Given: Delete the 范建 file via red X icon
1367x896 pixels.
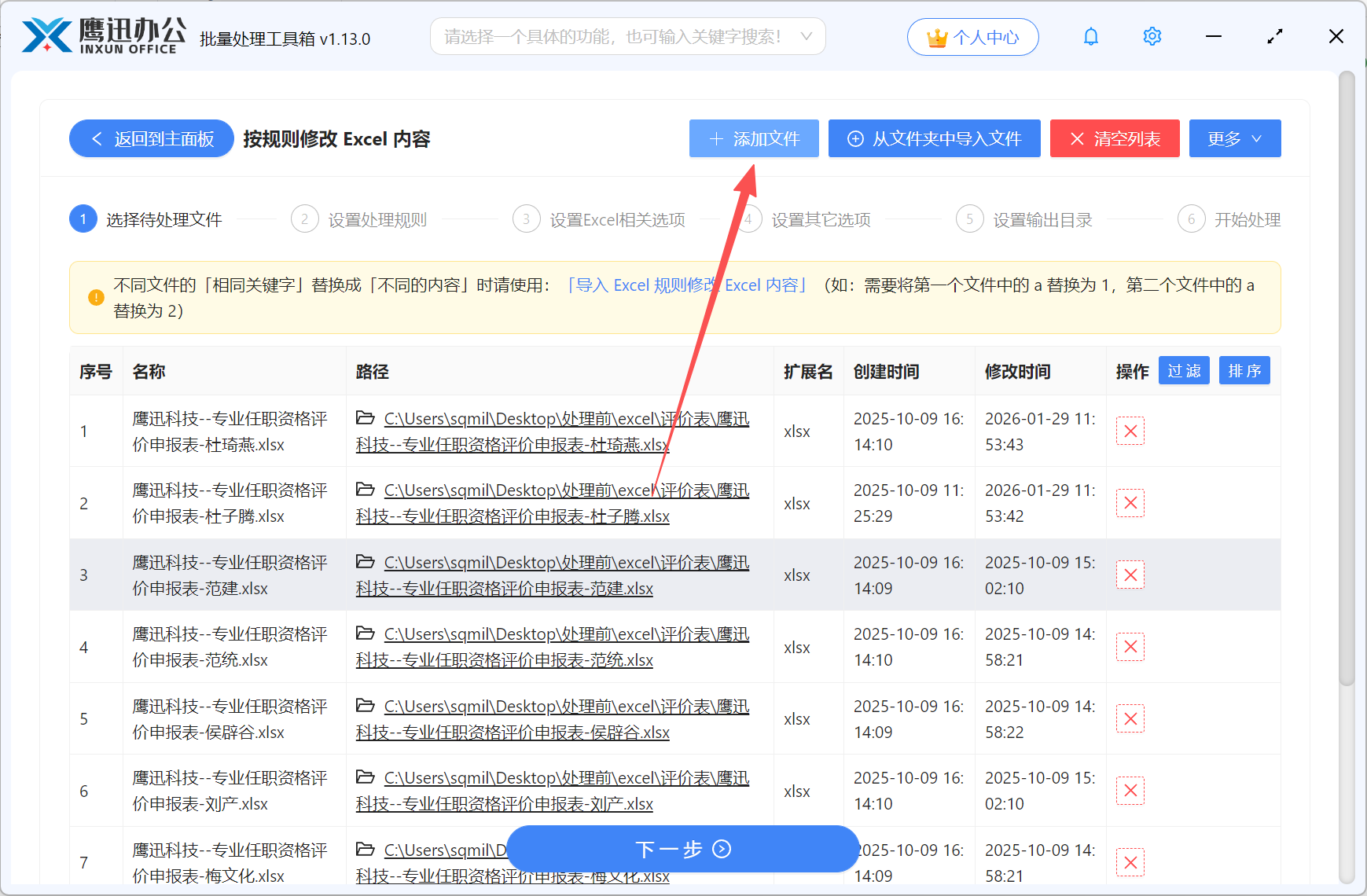Looking at the screenshot, I should pos(1130,575).
